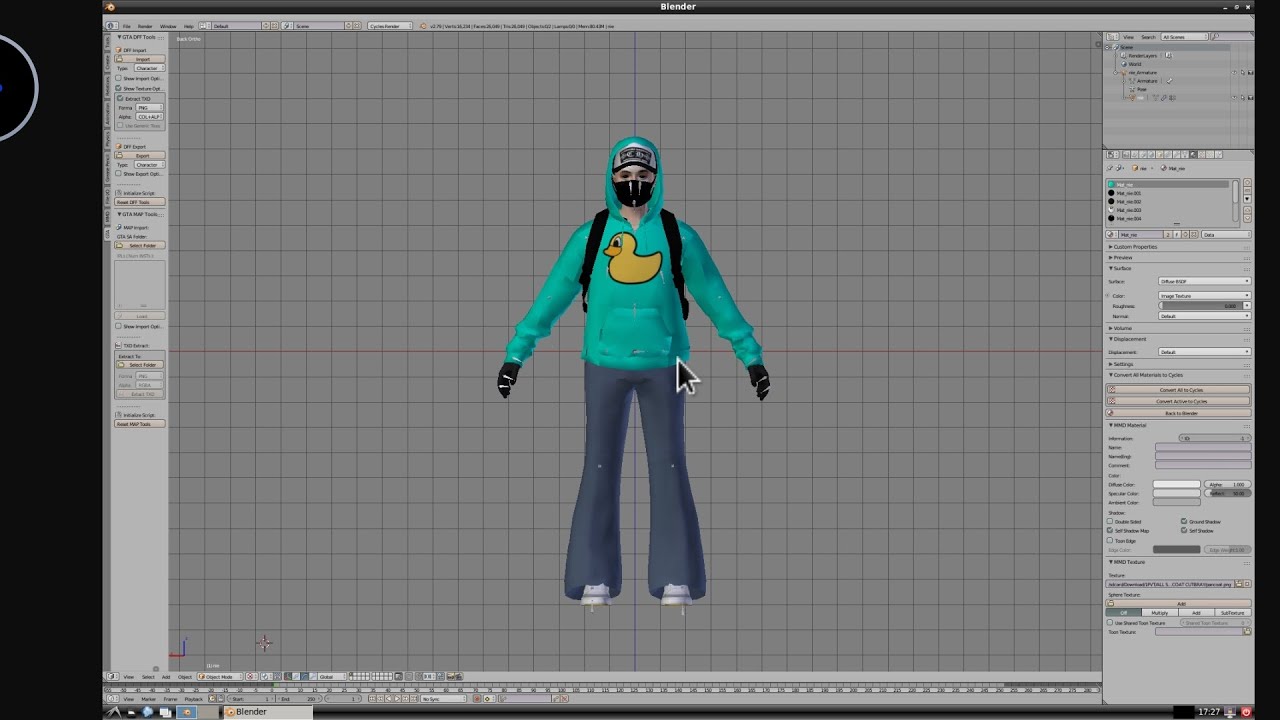The width and height of the screenshot is (1280, 720).
Task: Toggle Double Sided checkbox
Action: tap(1110, 521)
